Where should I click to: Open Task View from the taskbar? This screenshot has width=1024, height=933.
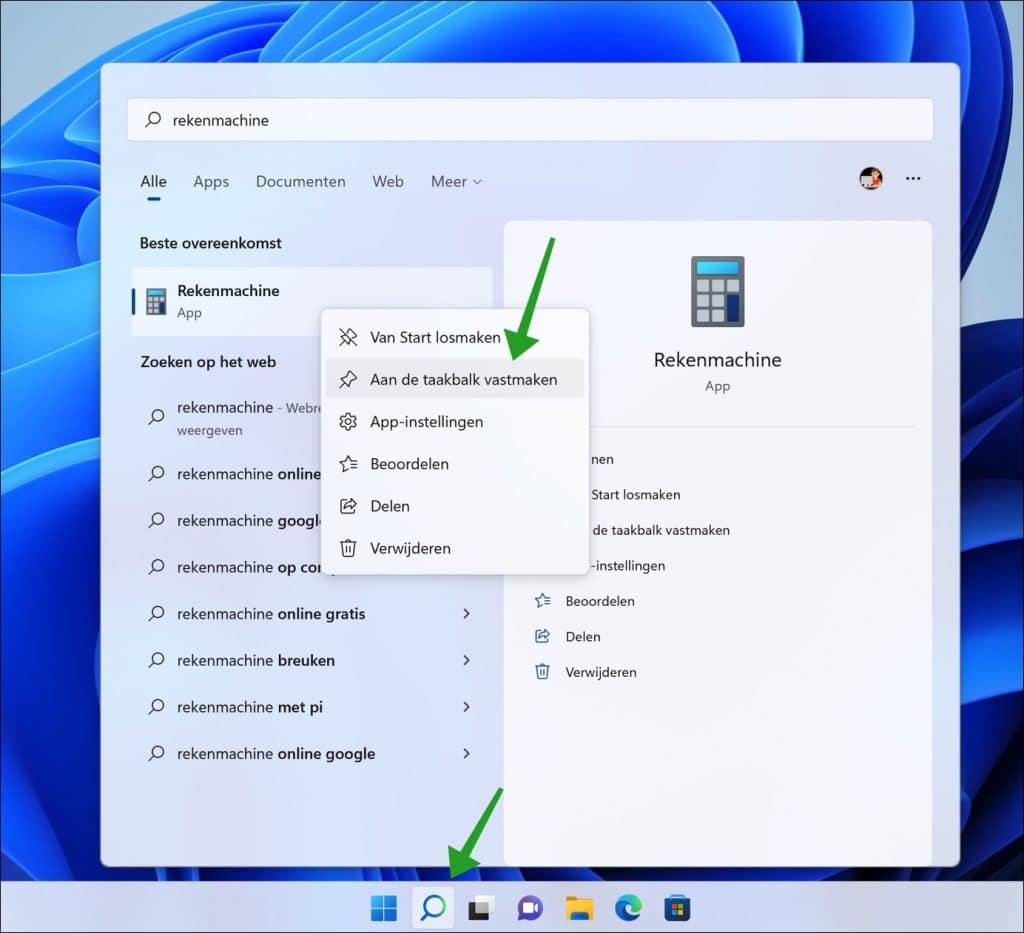(x=481, y=908)
